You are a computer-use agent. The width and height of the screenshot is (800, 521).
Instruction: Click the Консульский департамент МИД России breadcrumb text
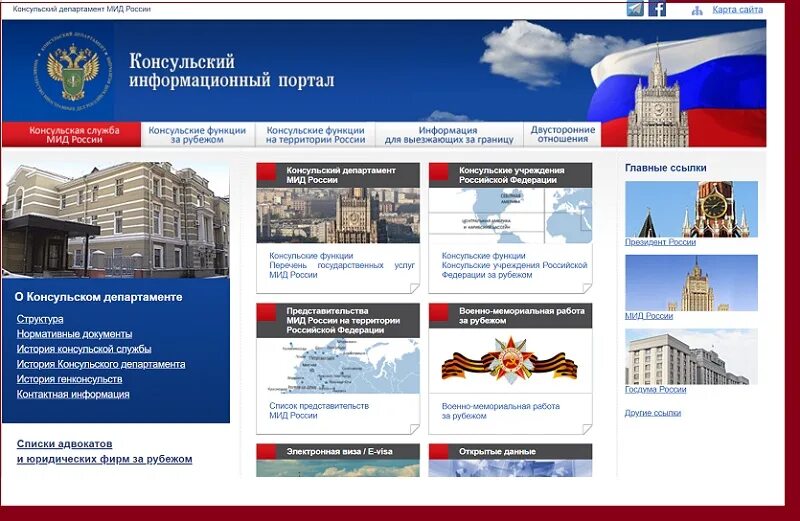82,9
